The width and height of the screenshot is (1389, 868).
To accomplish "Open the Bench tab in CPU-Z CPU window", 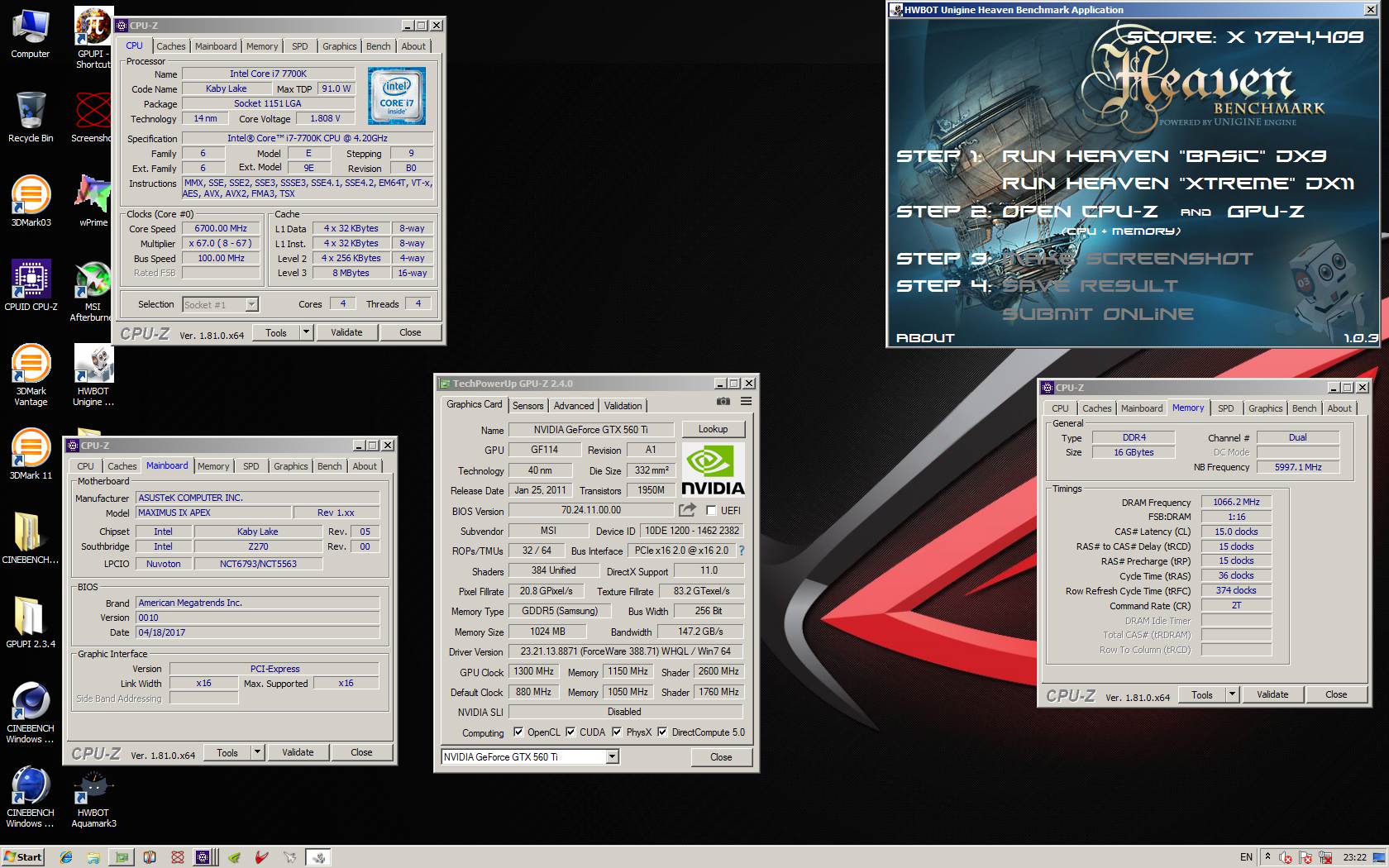I will pyautogui.click(x=379, y=46).
